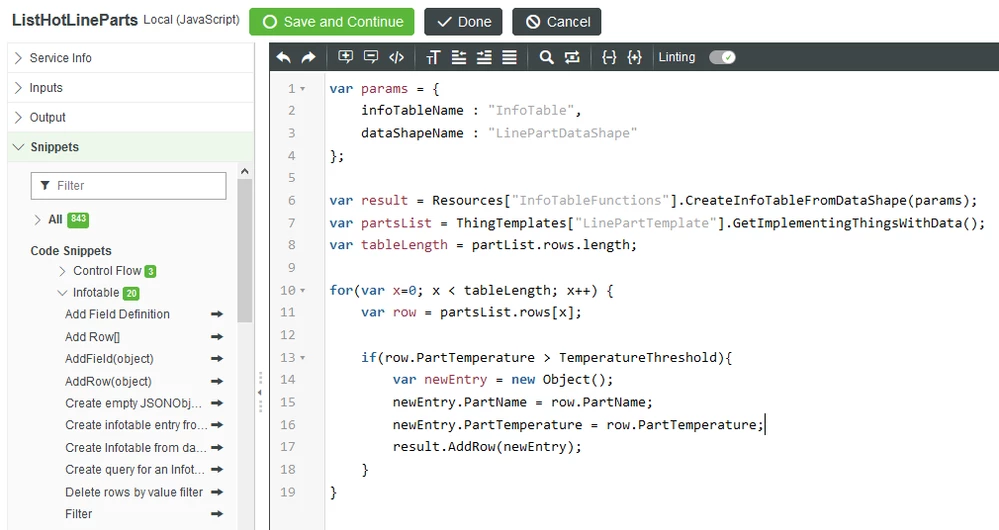This screenshot has width=999, height=530.
Task: Click Save and Continue button
Action: [331, 22]
